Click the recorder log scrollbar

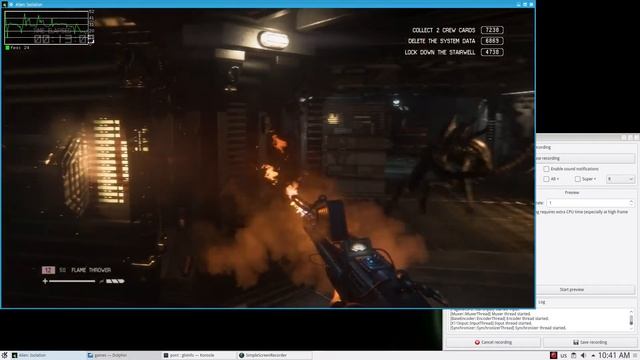[631, 319]
